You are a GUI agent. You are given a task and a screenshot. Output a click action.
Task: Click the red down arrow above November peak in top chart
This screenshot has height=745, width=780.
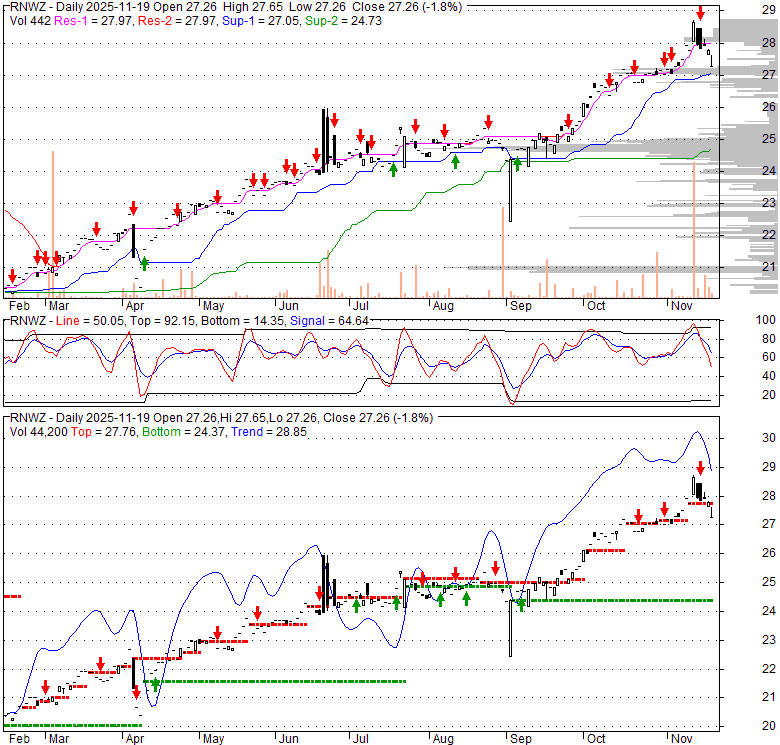click(x=700, y=13)
